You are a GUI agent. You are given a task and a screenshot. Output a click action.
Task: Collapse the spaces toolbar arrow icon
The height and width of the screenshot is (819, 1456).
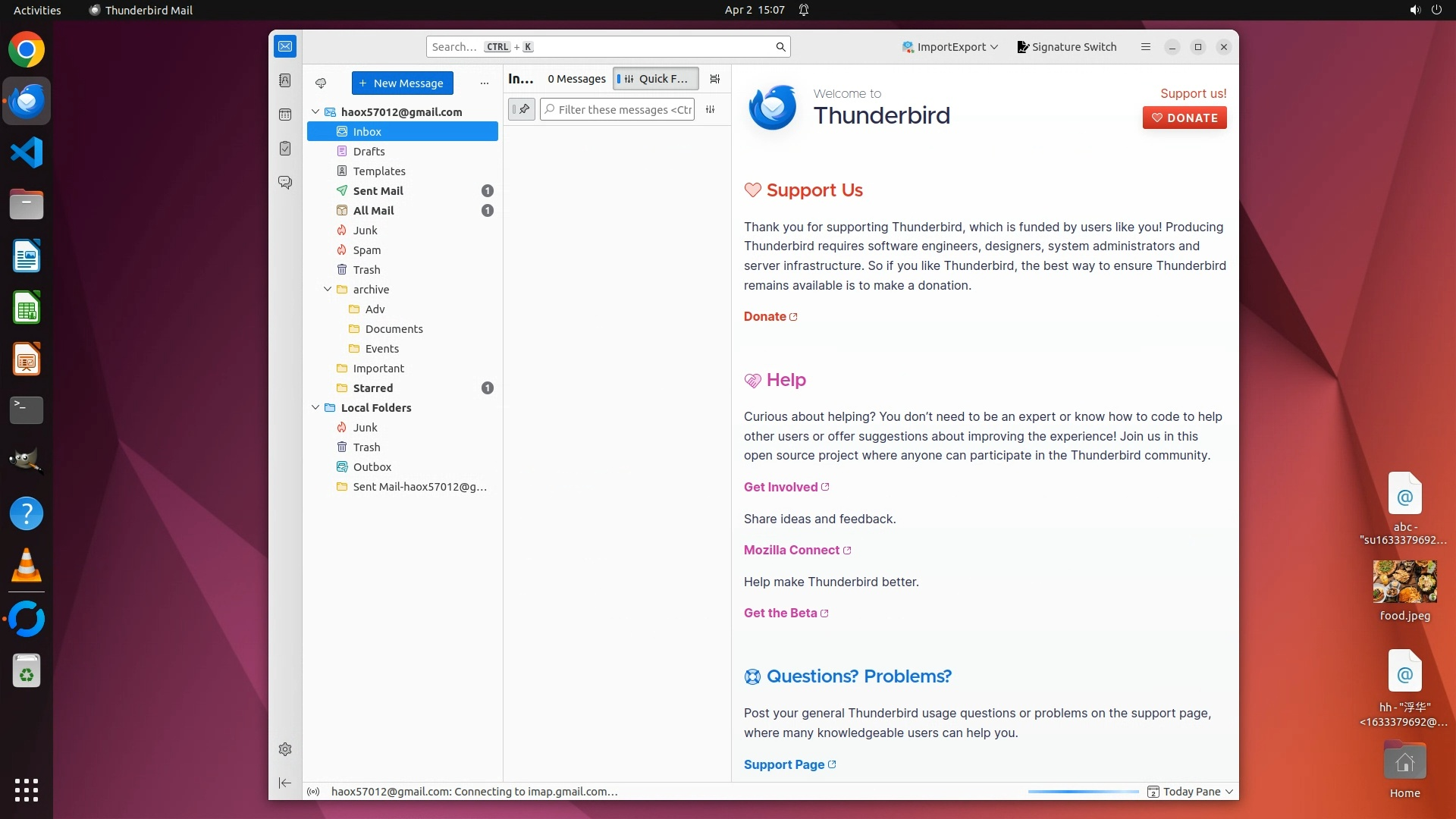[x=285, y=783]
